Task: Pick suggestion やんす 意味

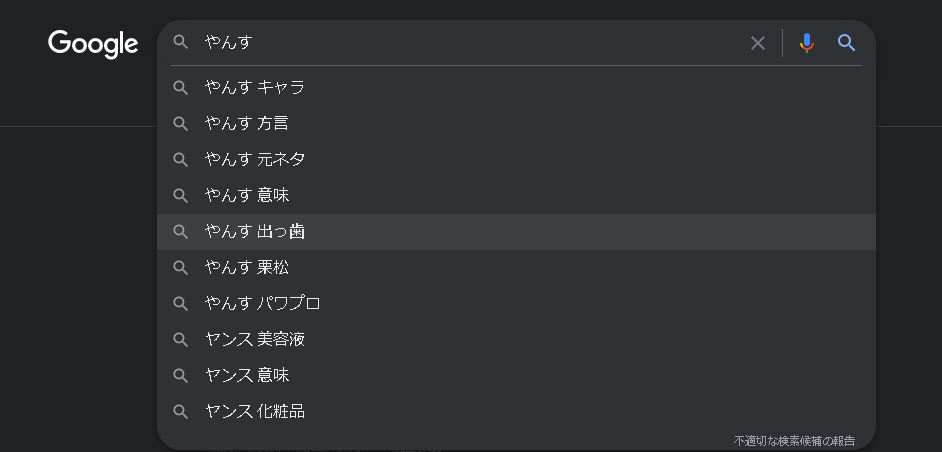Action: (x=516, y=196)
